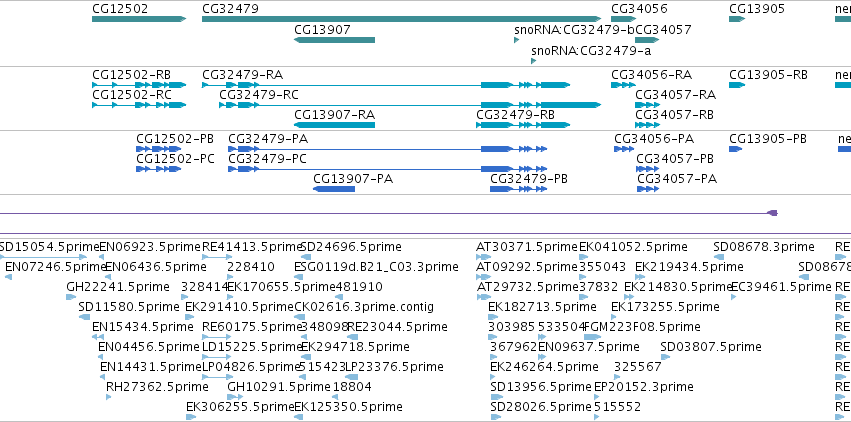Select the AT09292.5prime label
This screenshot has width=851, height=422.
coord(527,267)
